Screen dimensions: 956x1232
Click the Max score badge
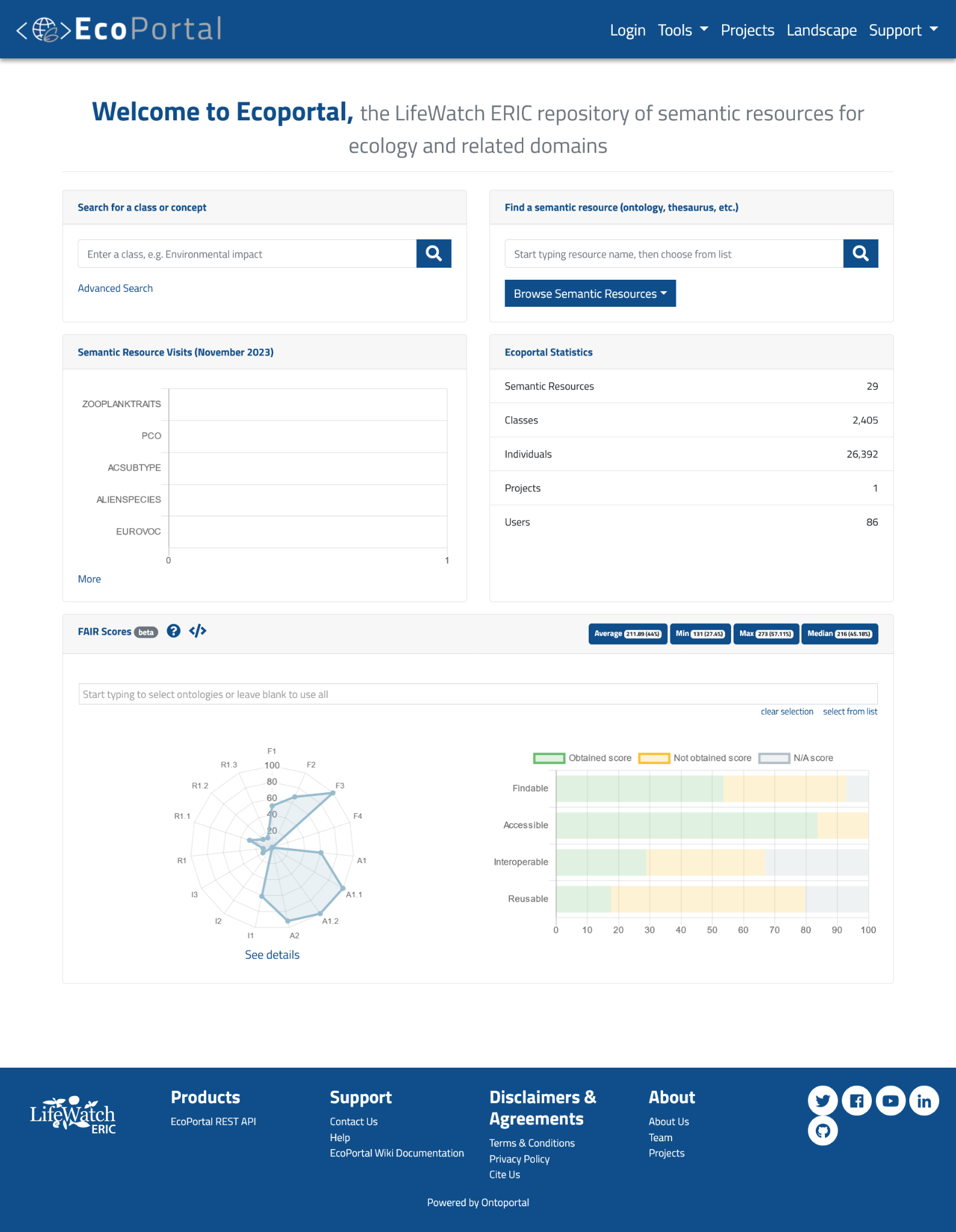[766, 634]
